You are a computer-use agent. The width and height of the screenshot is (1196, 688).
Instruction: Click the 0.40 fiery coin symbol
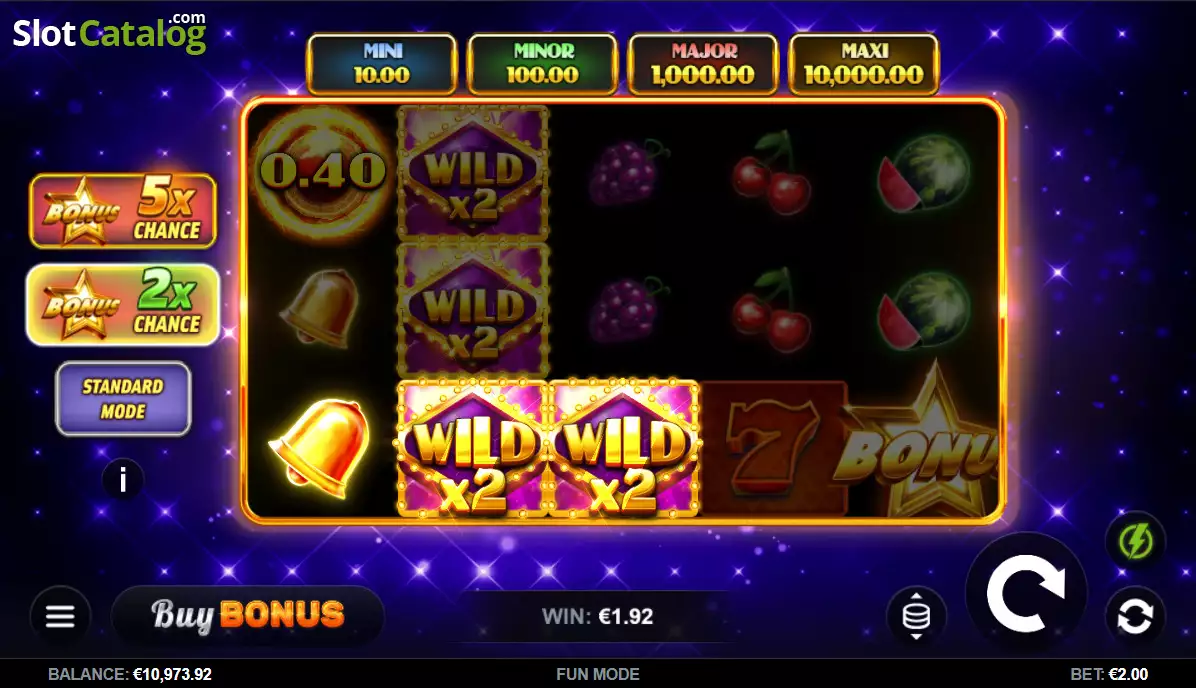tap(322, 172)
